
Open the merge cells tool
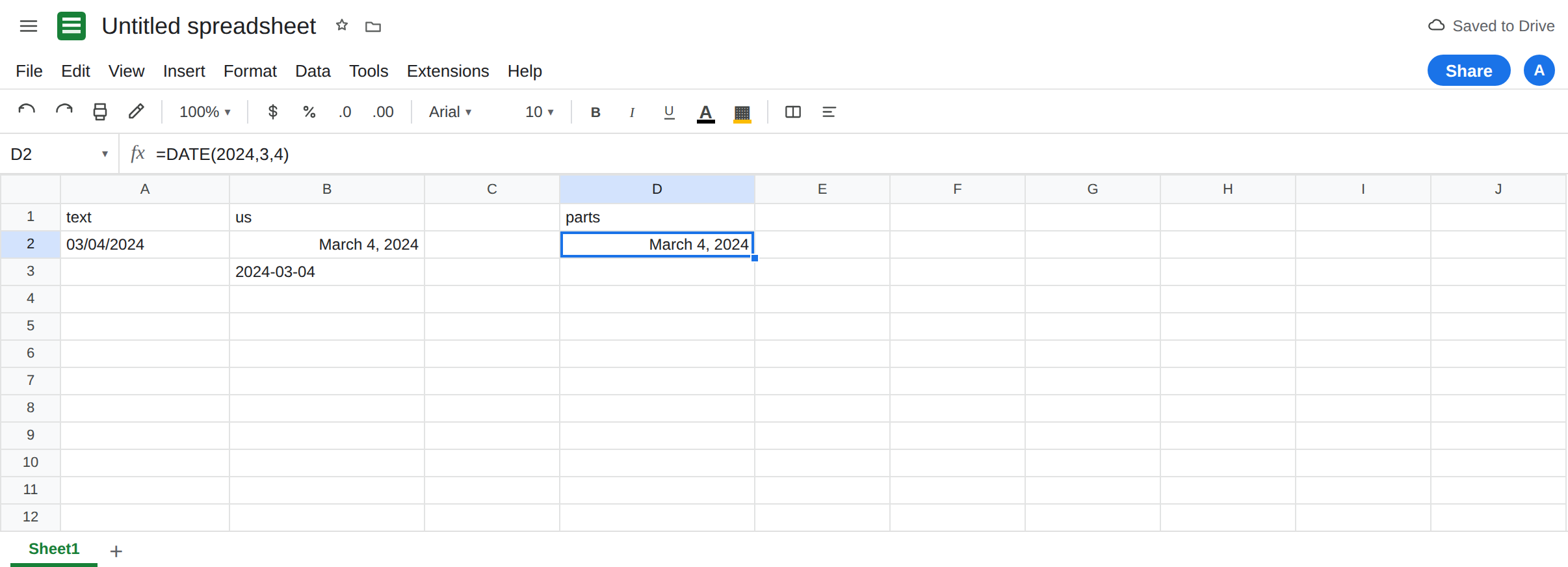(x=793, y=112)
